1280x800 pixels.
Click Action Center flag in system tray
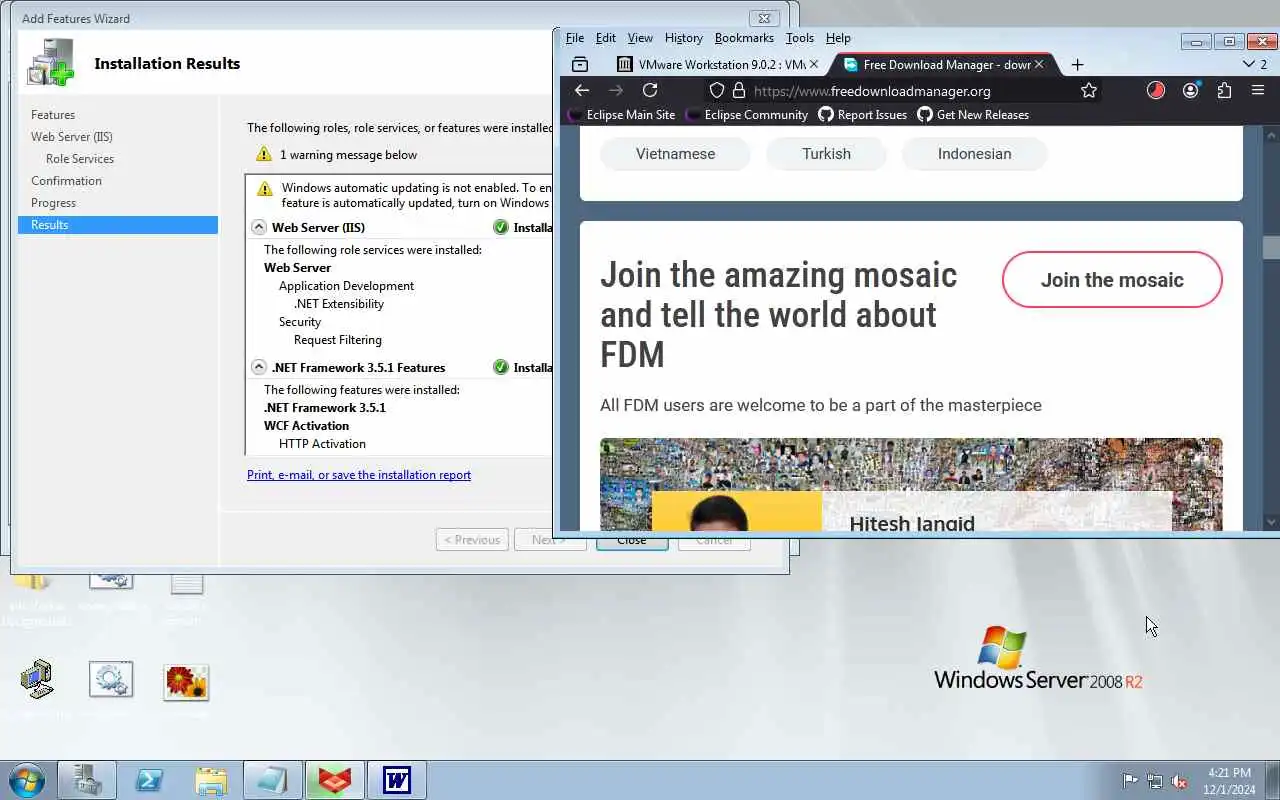pos(1130,781)
